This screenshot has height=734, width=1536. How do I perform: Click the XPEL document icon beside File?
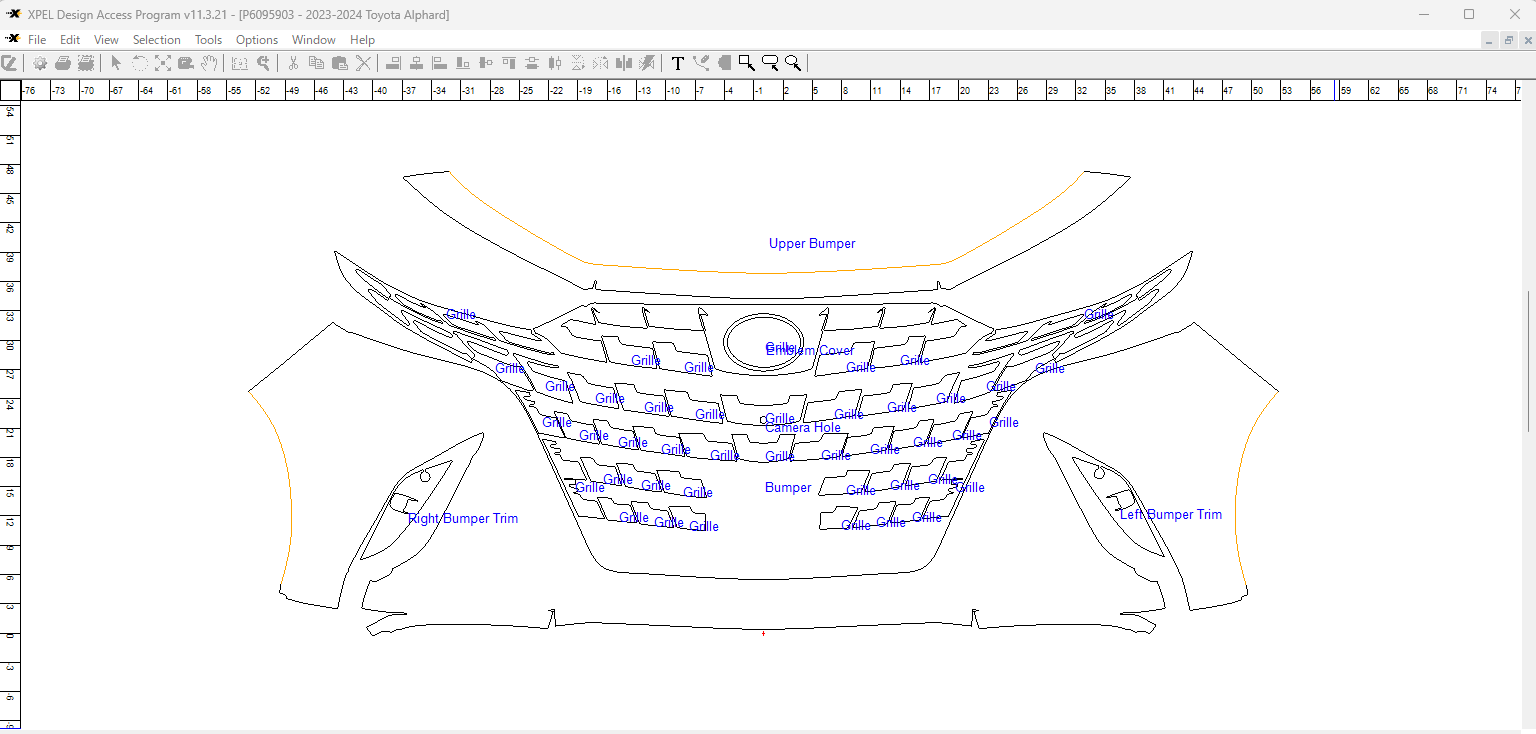13,39
